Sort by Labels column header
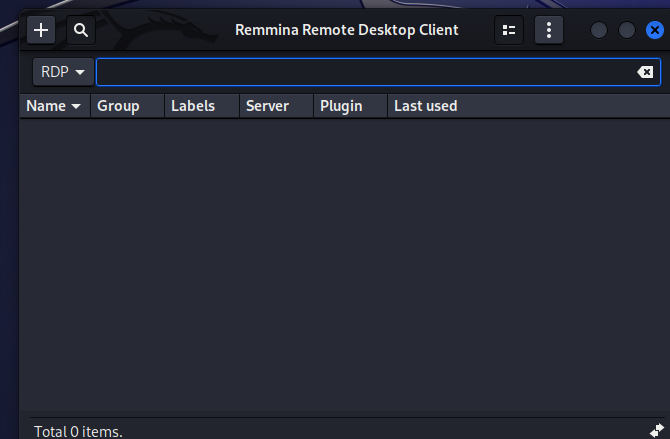Viewport: 670px width, 439px height. click(202, 106)
